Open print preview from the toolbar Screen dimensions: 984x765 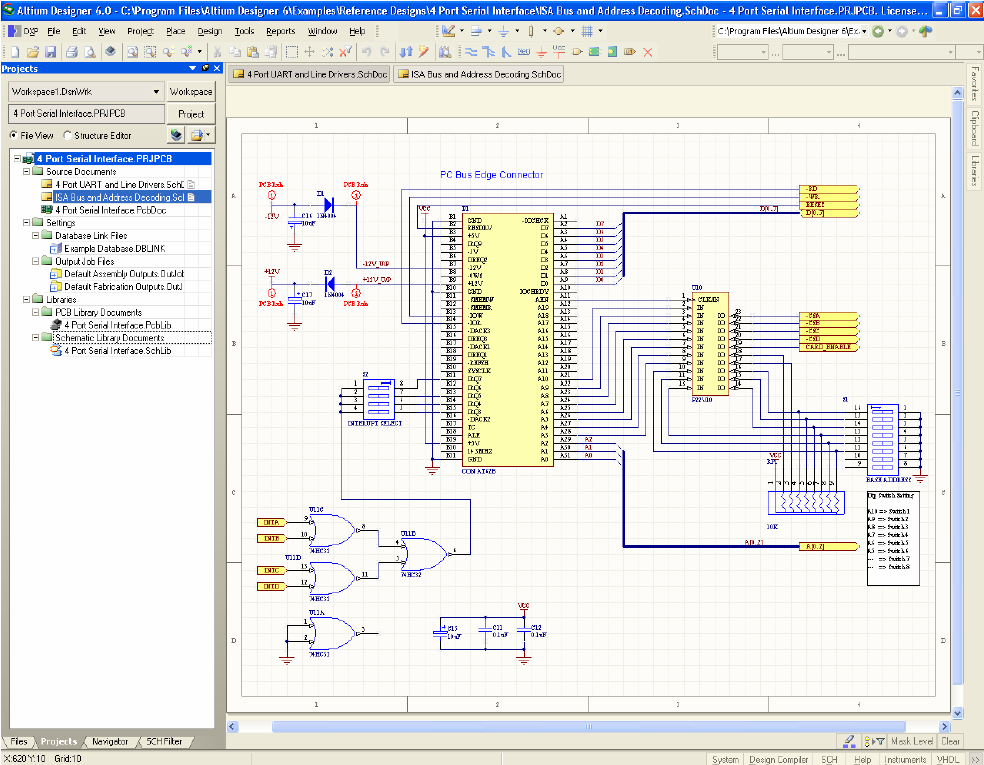(x=90, y=52)
